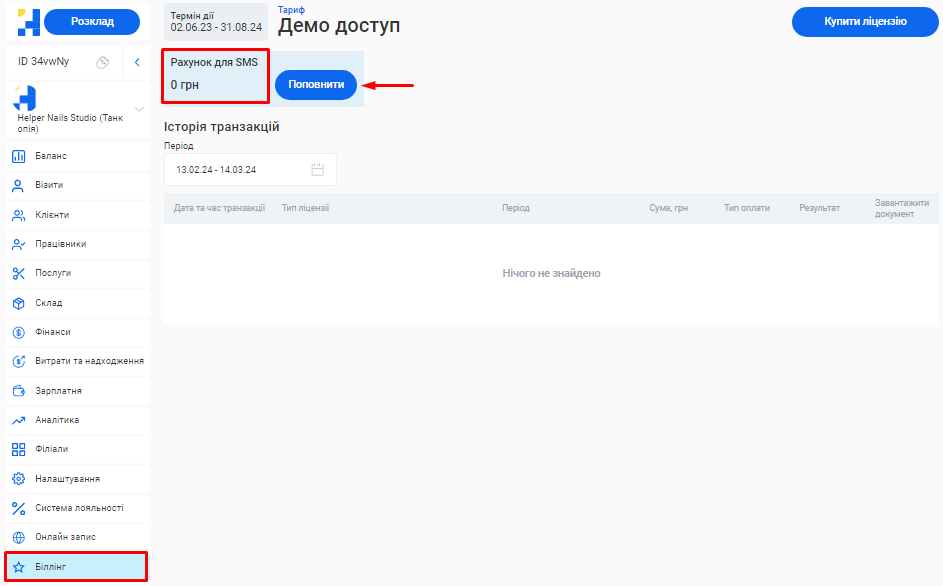
Task: Open Фінанси via the dollar icon
Action: click(x=17, y=331)
